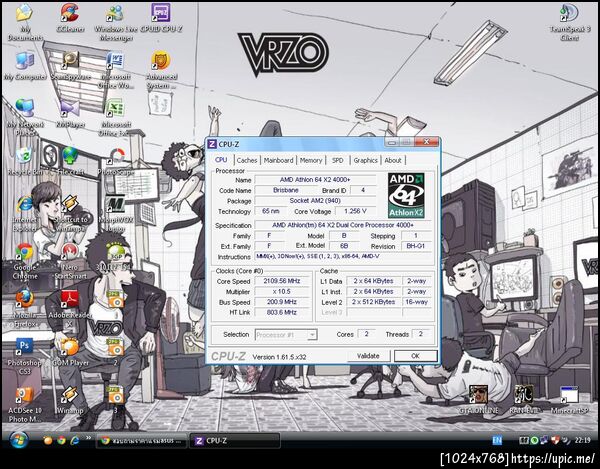Click the Internet Explorer quick launch icon
Image resolution: width=600 pixels, height=469 pixels.
pos(75,440)
